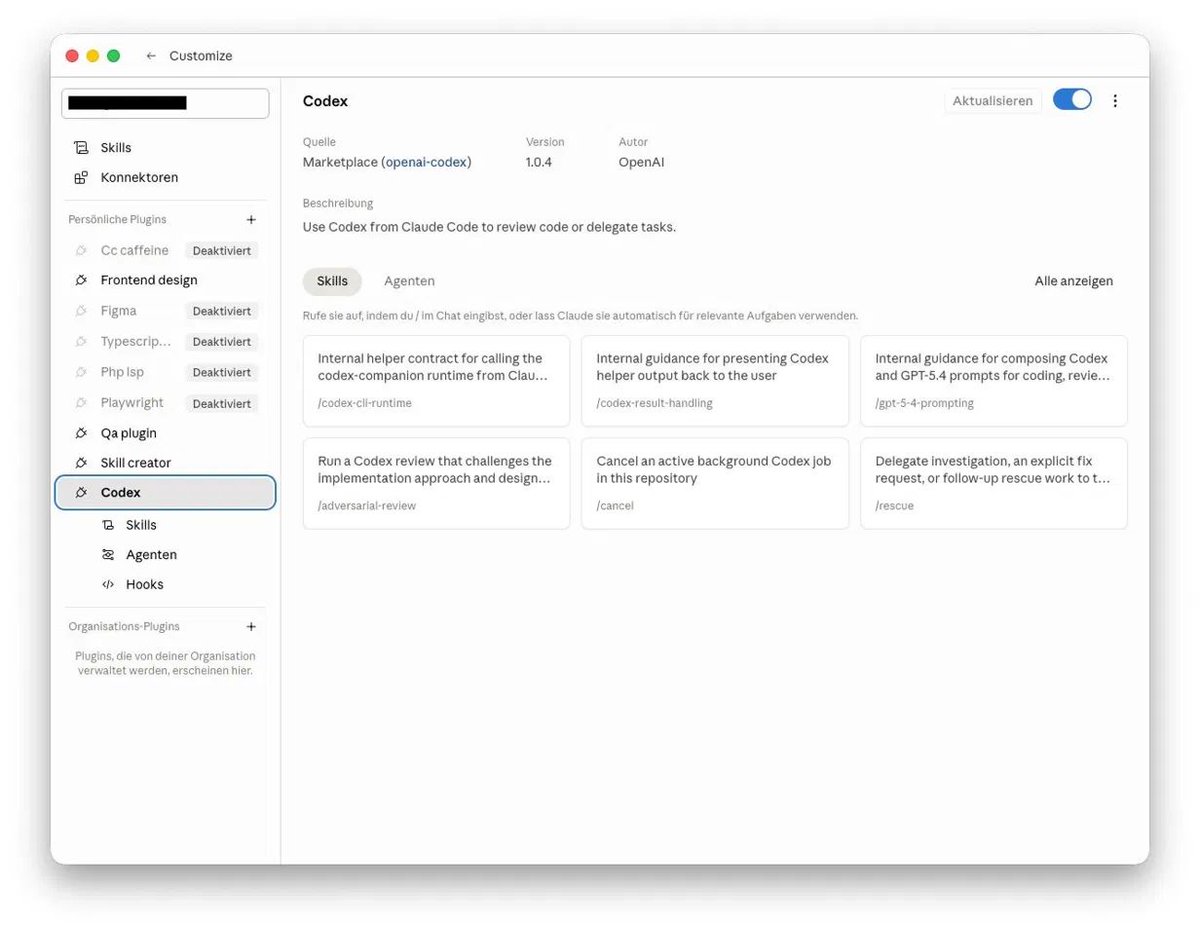Click the plug icon beside Qa plugin

click(x=81, y=433)
